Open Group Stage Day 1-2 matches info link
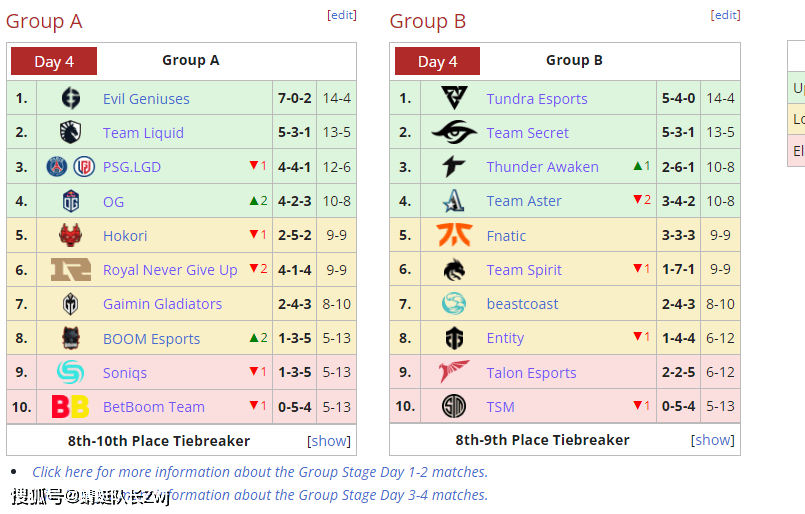This screenshot has height=514, width=805. (x=260, y=472)
